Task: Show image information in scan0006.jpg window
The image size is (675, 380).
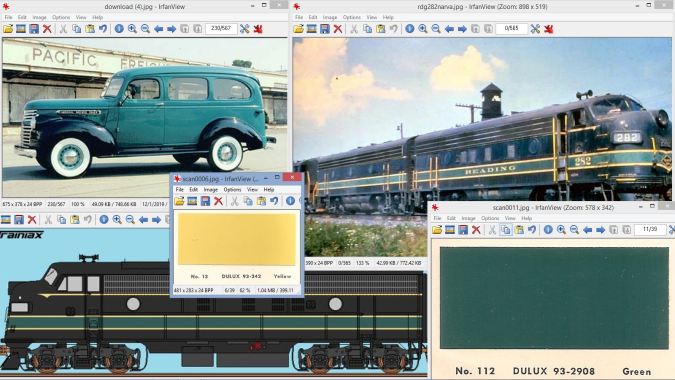Action: pos(291,201)
